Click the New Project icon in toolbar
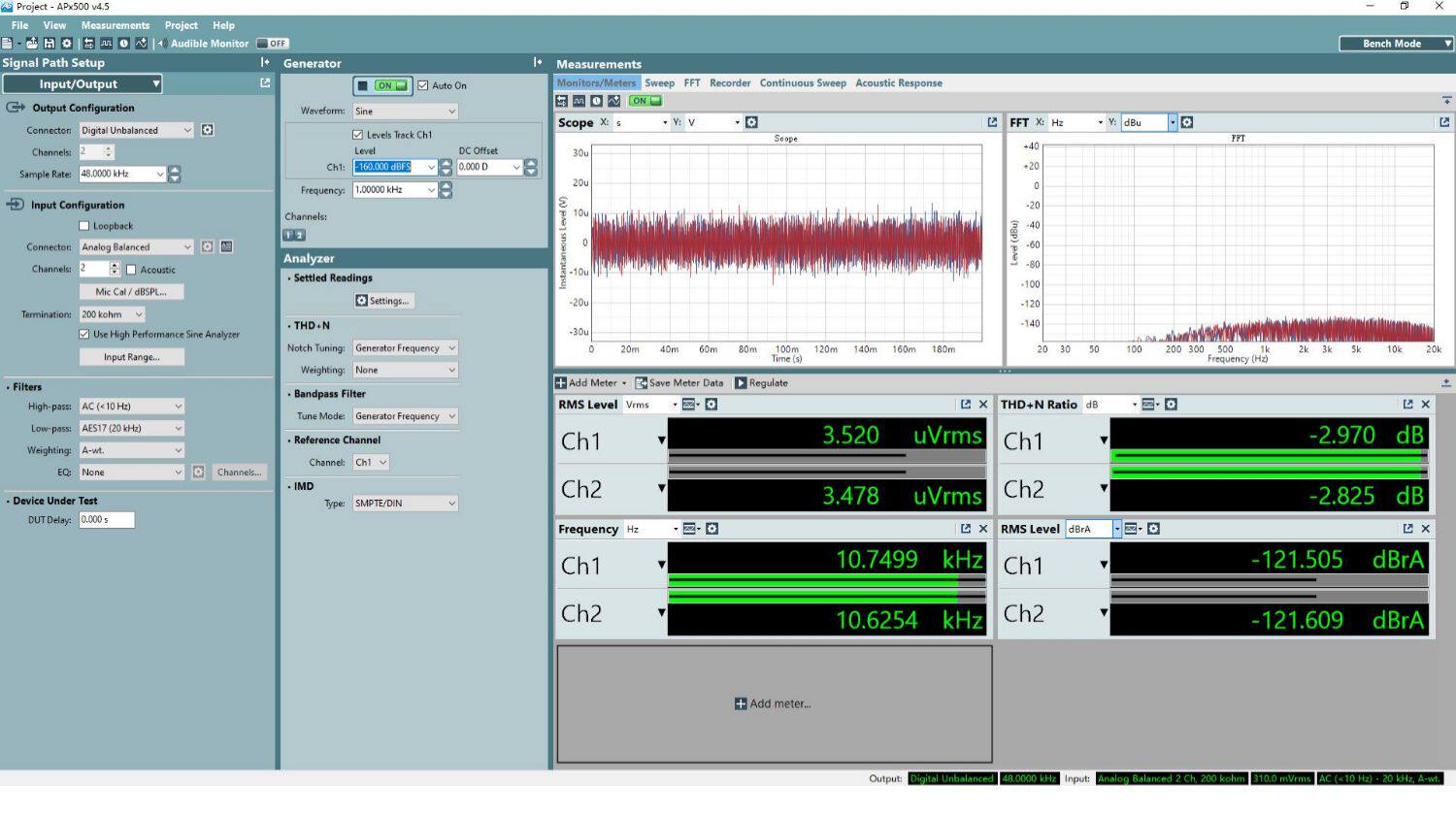Screen dimensions: 1456x814 [x=8, y=44]
